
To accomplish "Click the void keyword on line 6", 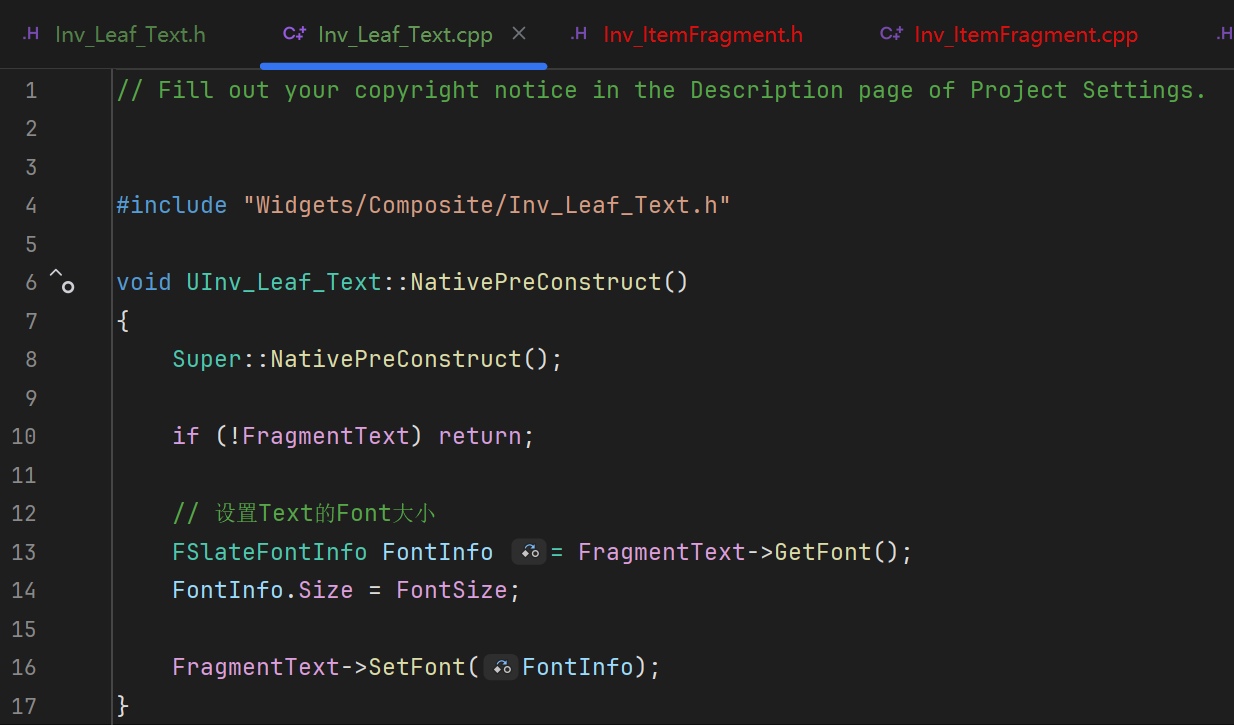I will tap(144, 282).
